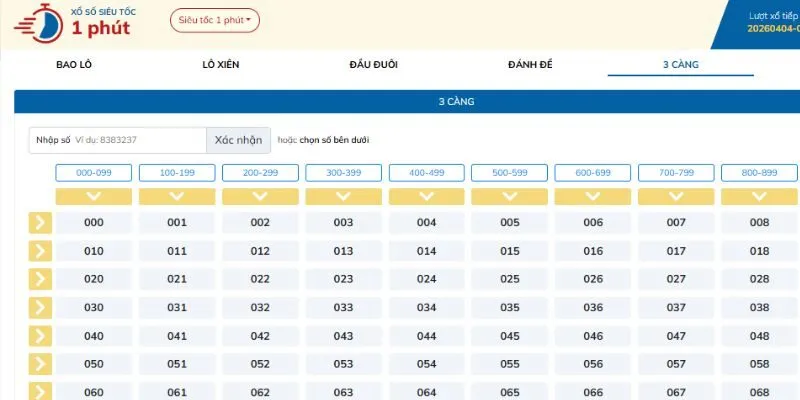Choose number 044 in the grid

tap(427, 336)
